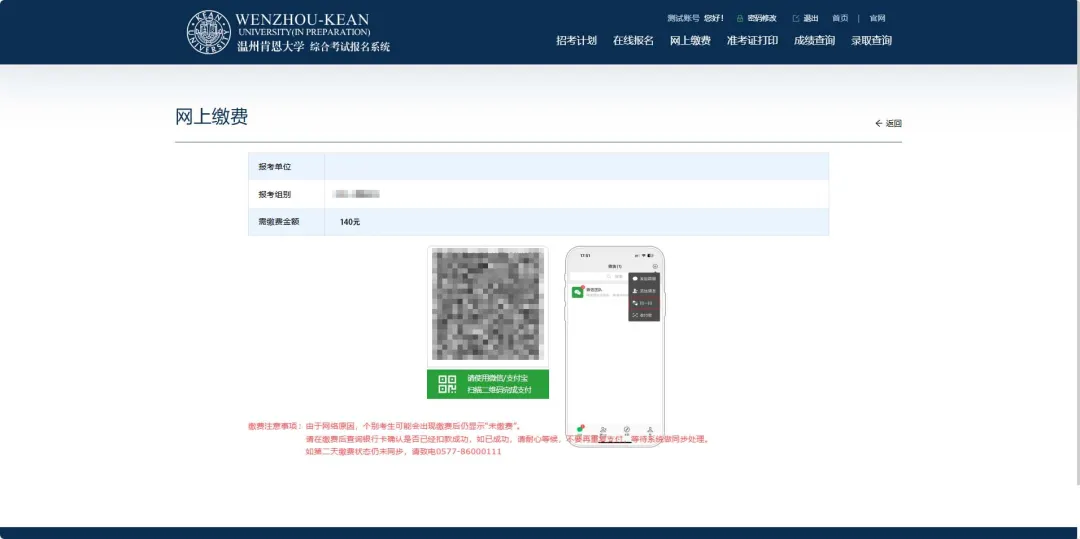The width and height of the screenshot is (1080, 539).
Task: Open the 准考证打印 page
Action: coord(752,41)
